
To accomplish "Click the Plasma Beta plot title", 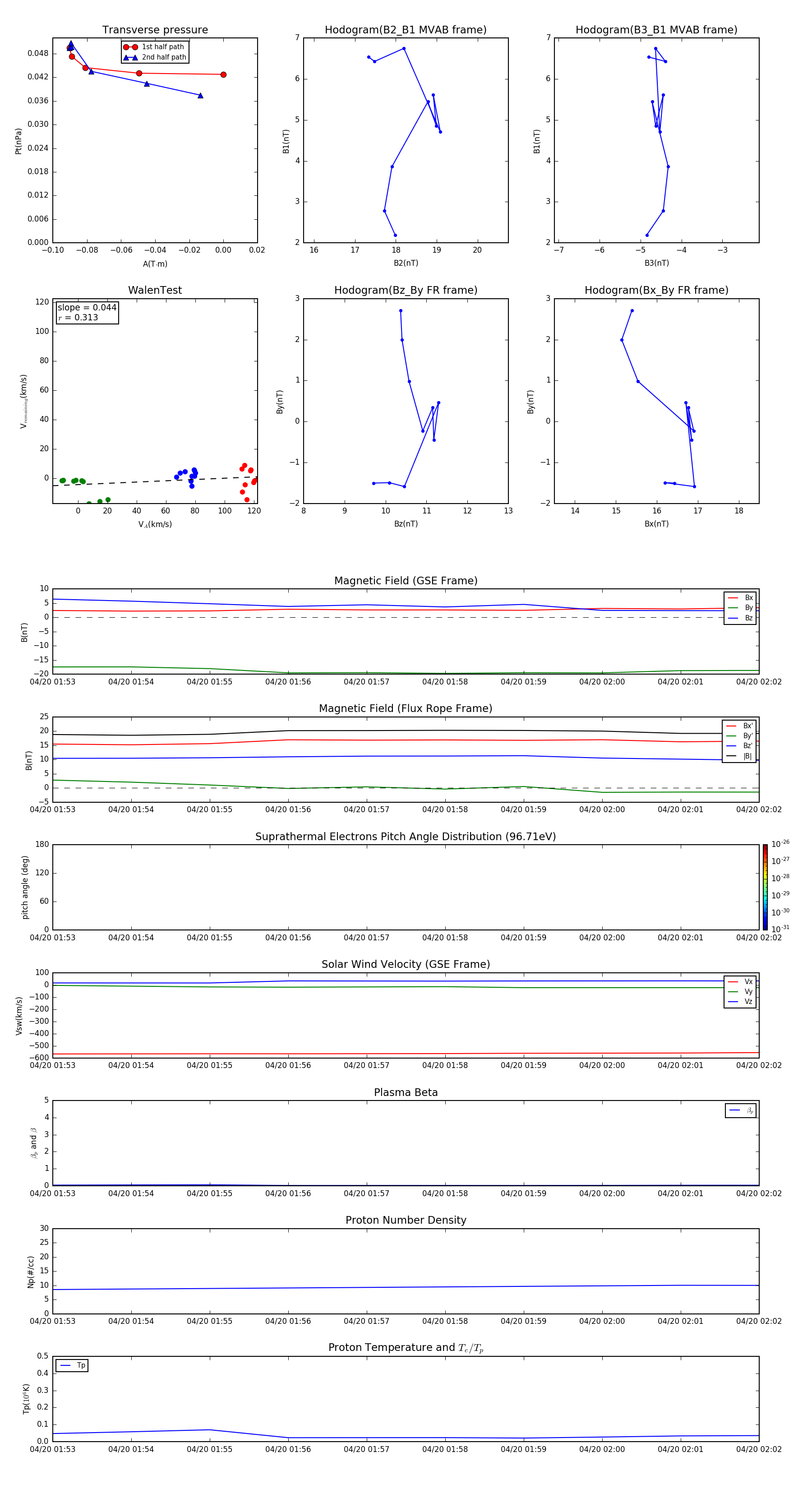I will (406, 1092).
